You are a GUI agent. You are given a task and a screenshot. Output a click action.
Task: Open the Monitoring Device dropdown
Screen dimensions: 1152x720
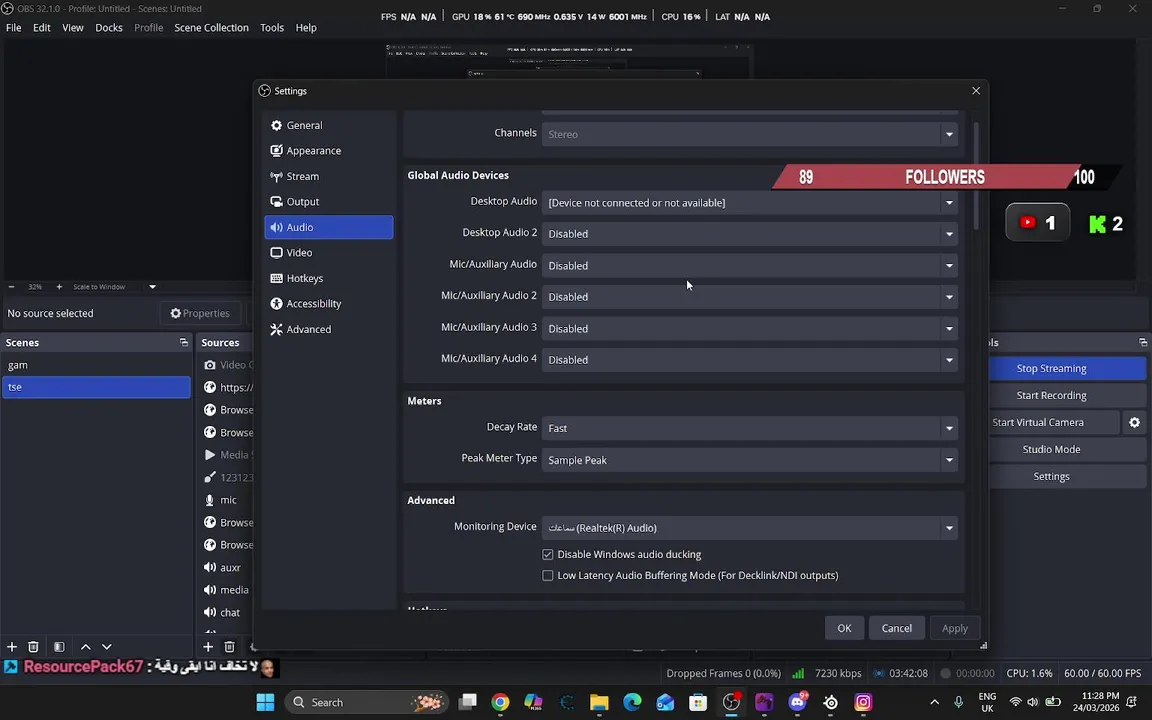click(x=749, y=528)
